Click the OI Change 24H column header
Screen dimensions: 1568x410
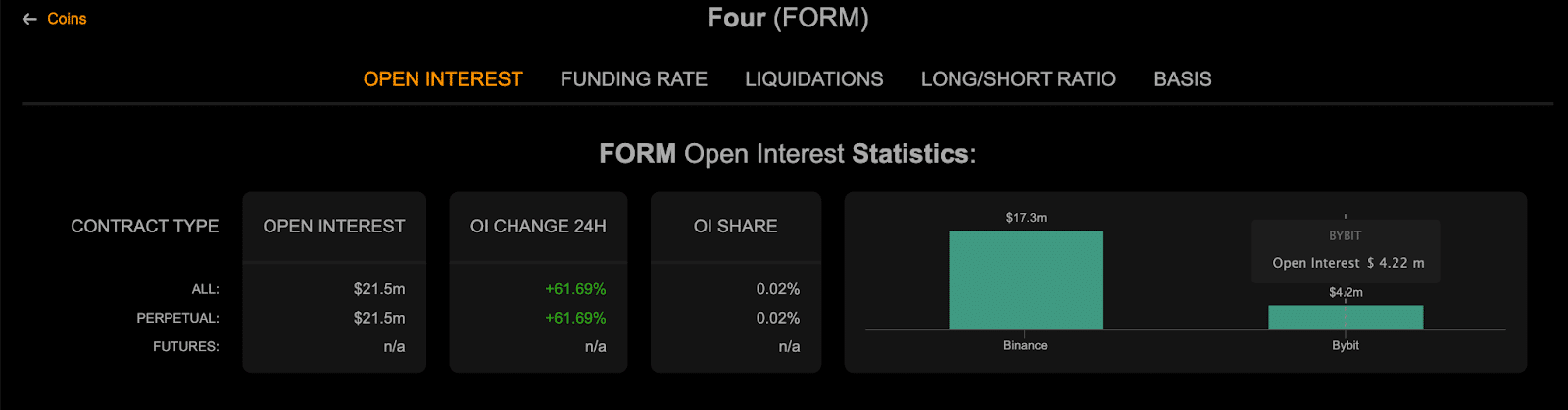(x=538, y=227)
